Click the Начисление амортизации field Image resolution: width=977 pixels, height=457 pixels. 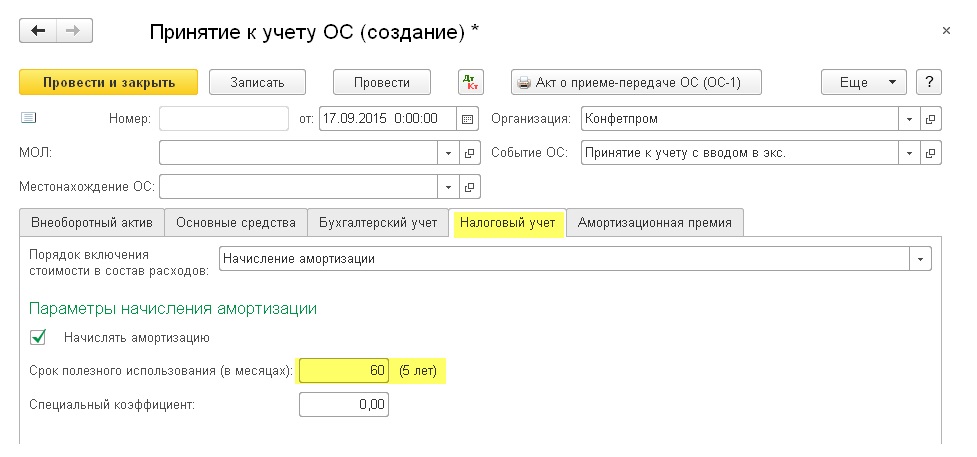pyautogui.click(x=565, y=259)
